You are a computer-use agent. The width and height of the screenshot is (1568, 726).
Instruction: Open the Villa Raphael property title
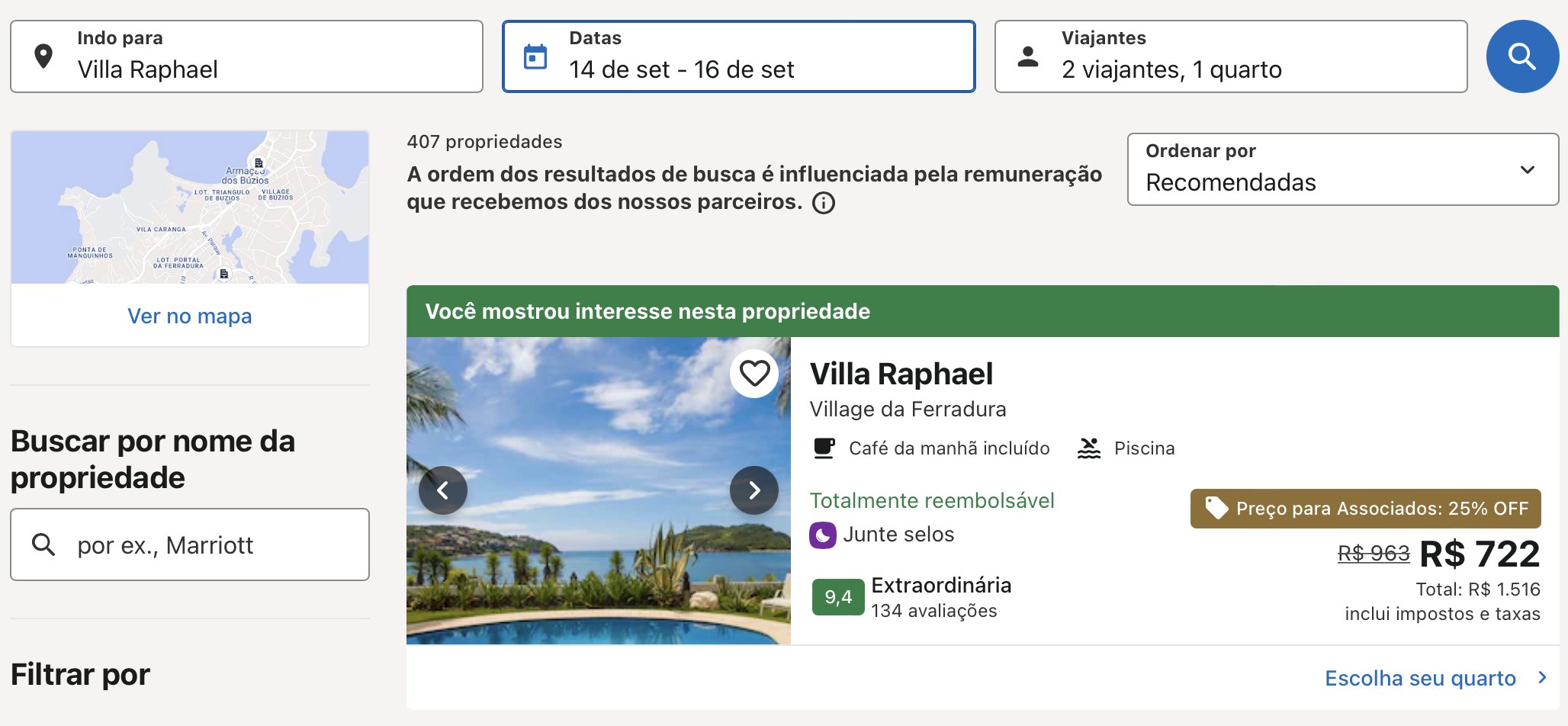(901, 374)
